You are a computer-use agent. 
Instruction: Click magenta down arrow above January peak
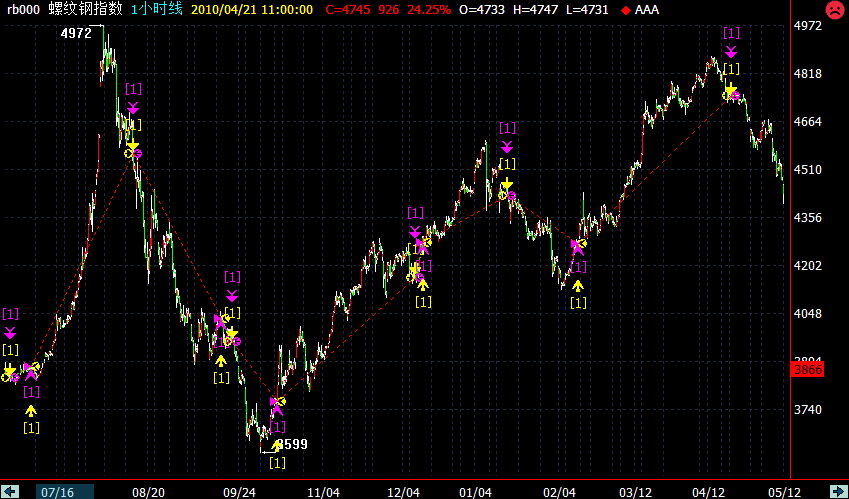(507, 145)
